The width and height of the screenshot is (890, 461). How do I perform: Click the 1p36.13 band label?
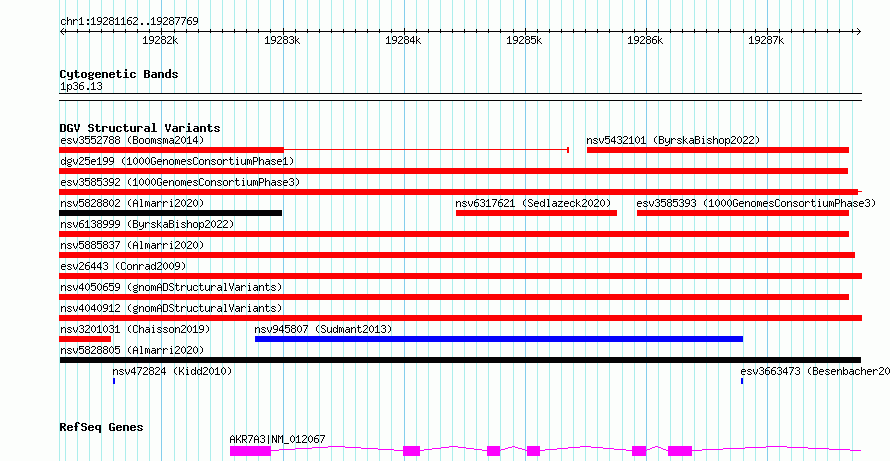tap(81, 87)
